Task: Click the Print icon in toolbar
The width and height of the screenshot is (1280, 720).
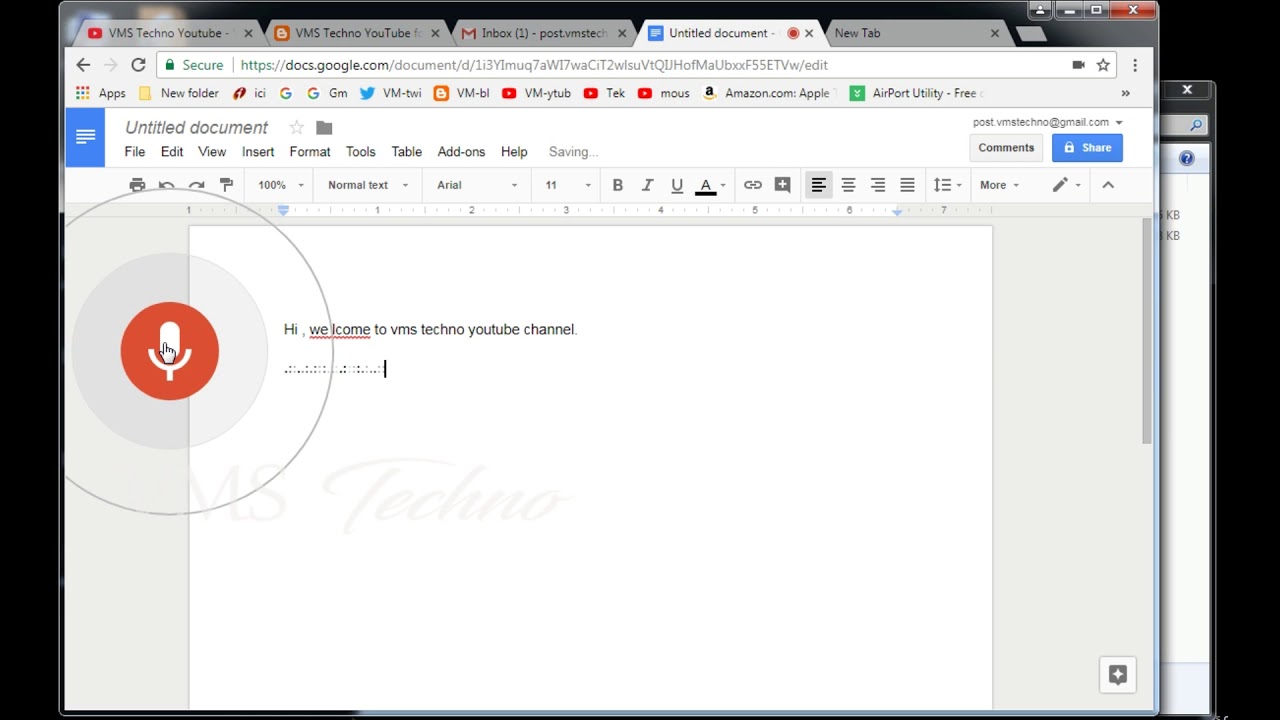Action: pyautogui.click(x=137, y=185)
